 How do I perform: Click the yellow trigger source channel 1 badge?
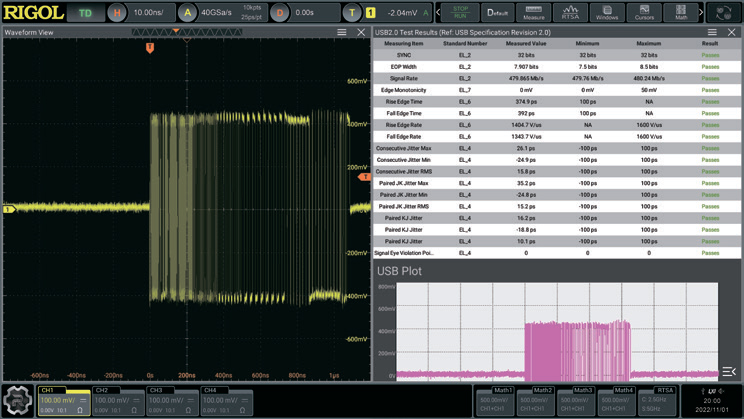click(x=371, y=13)
